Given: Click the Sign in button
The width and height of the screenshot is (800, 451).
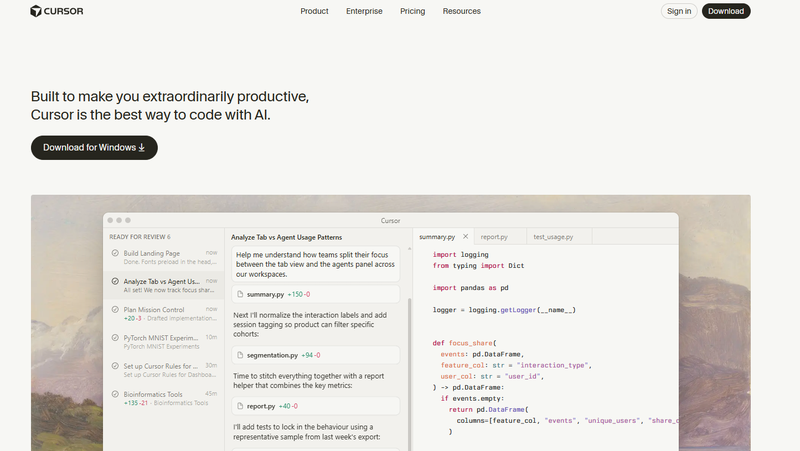Looking at the screenshot, I should [679, 11].
